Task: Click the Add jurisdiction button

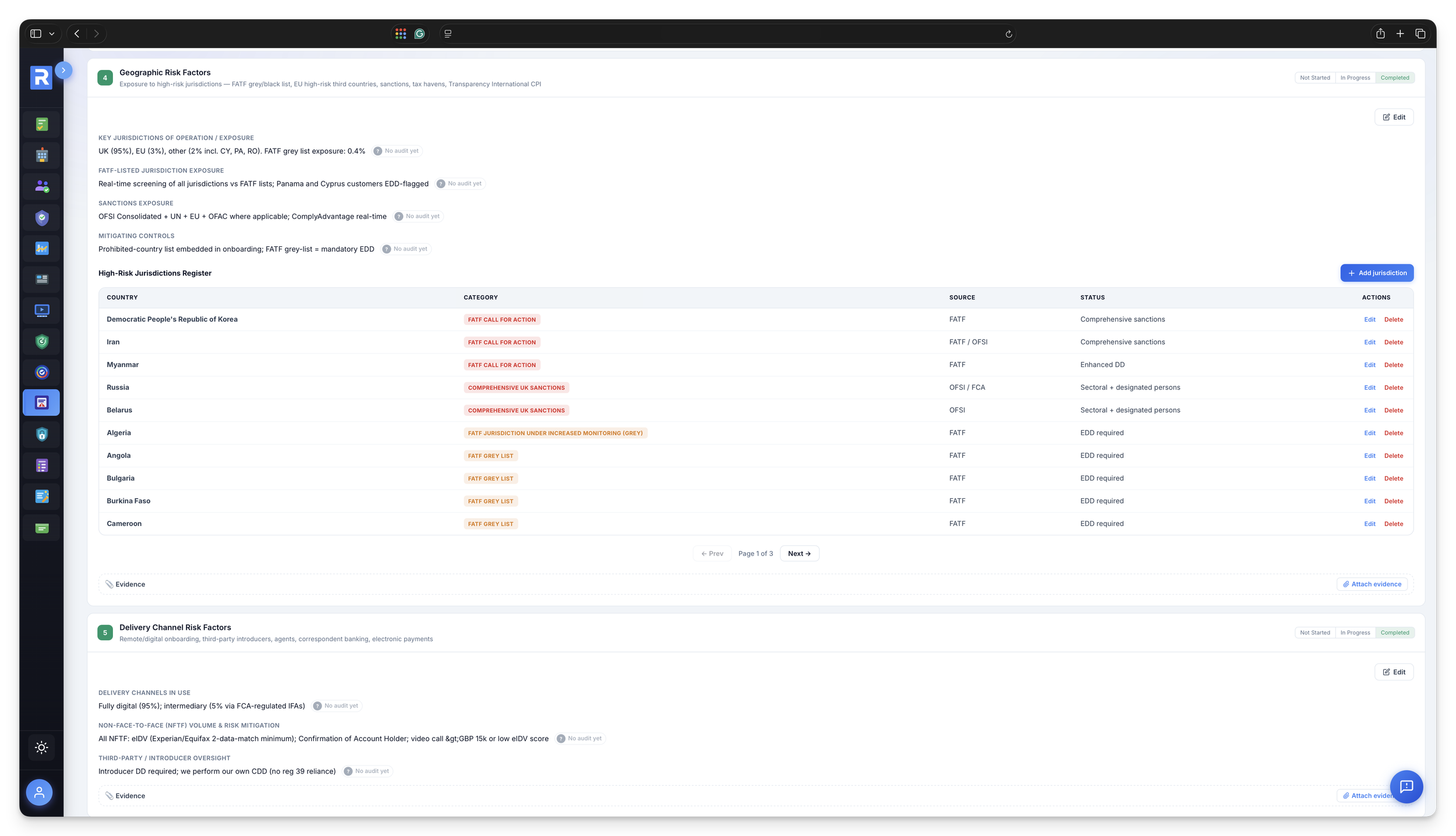Action: pos(1377,273)
